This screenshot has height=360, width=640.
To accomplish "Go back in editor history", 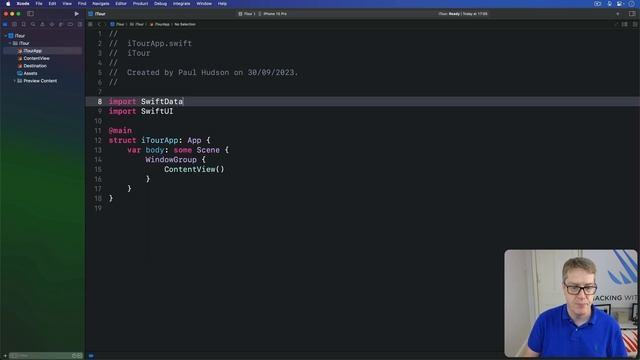I will pos(99,24).
